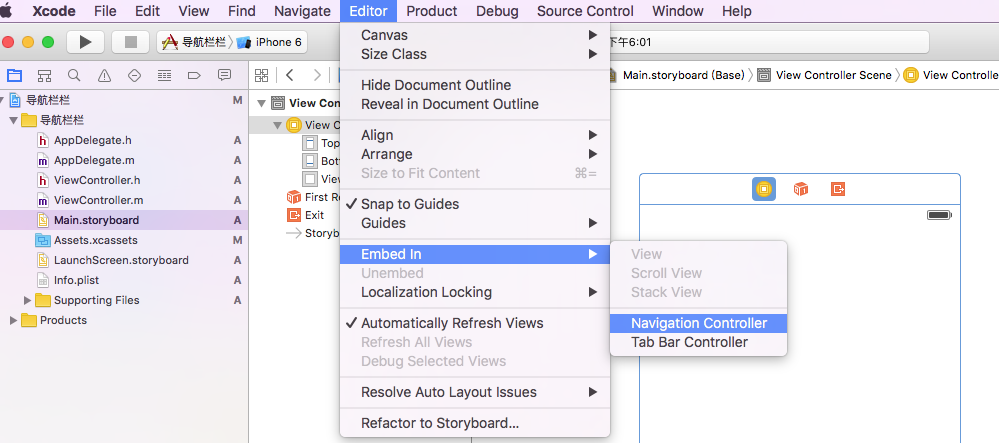Choose the iPhone 6 device destination
Viewport: 999px width, 443px height.
pyautogui.click(x=270, y=42)
